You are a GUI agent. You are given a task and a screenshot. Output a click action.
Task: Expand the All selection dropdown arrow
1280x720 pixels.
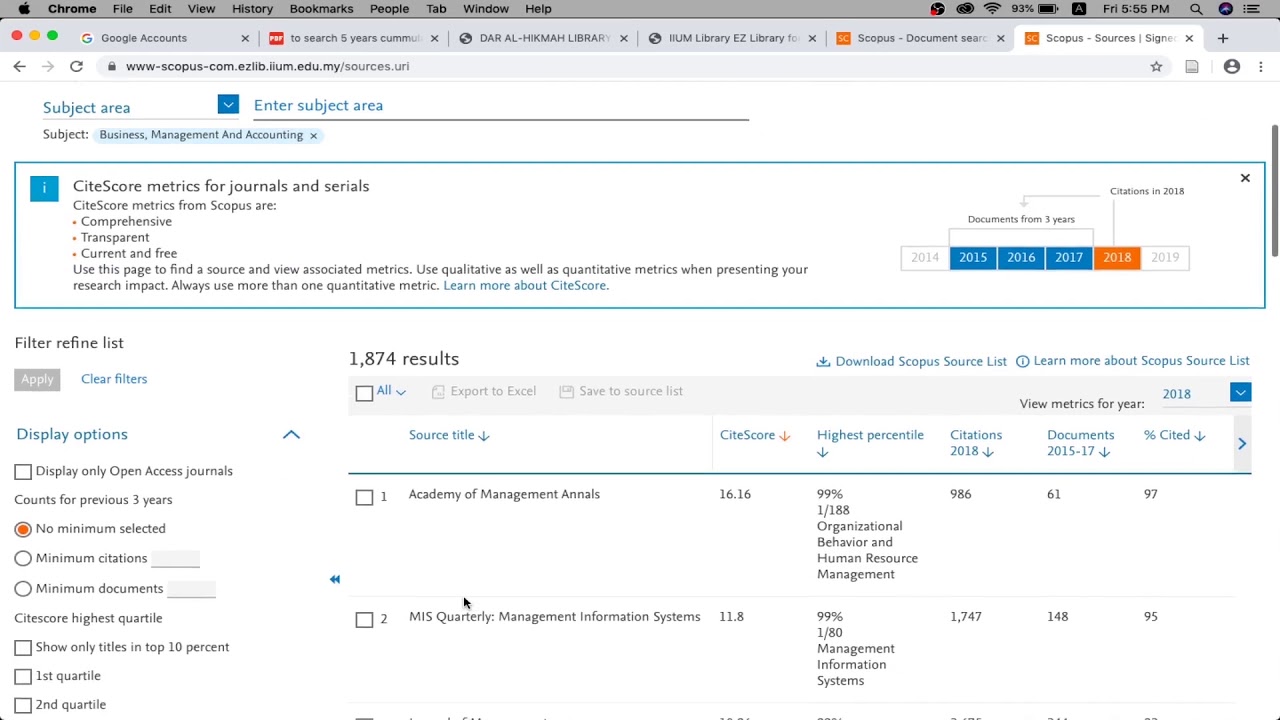coord(401,392)
